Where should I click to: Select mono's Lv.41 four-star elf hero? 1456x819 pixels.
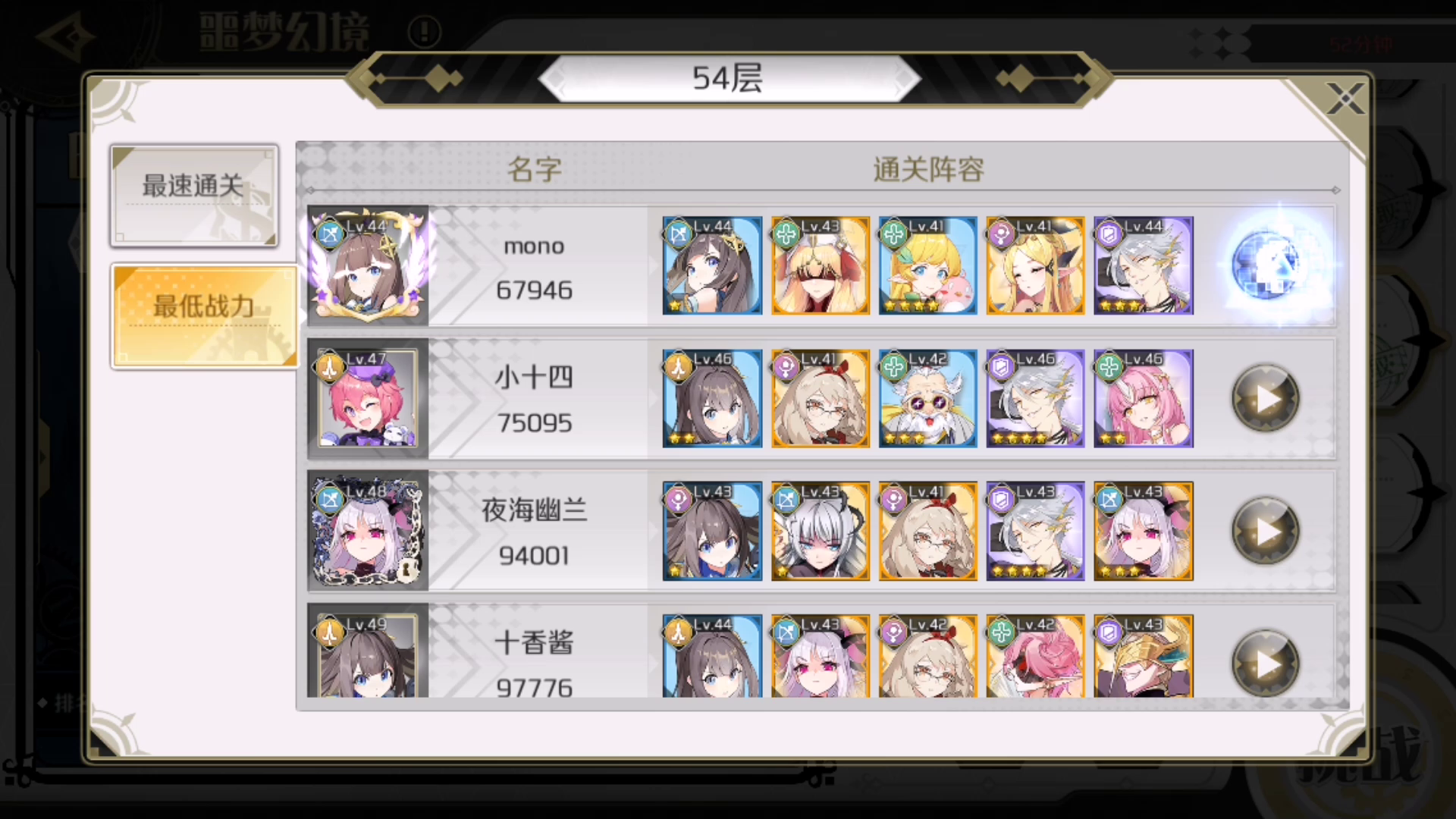point(927,265)
